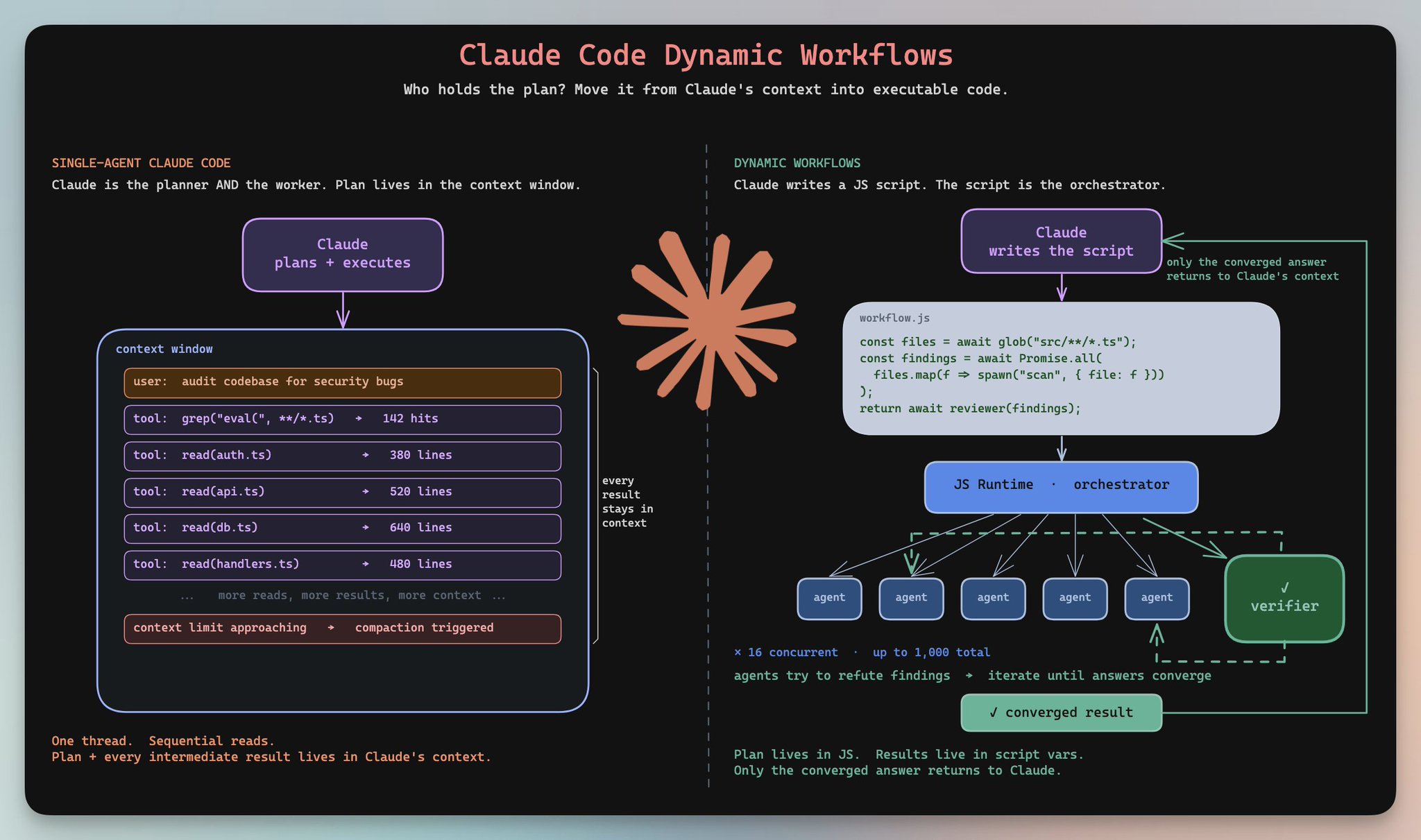The height and width of the screenshot is (840, 1421).
Task: Click 'every result stays in context' annotation
Action: coord(627,502)
